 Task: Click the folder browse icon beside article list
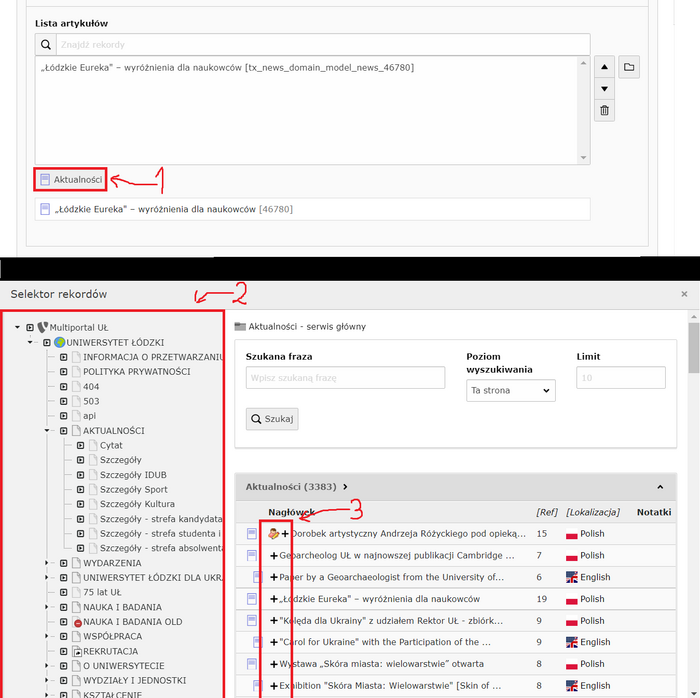pos(629,68)
